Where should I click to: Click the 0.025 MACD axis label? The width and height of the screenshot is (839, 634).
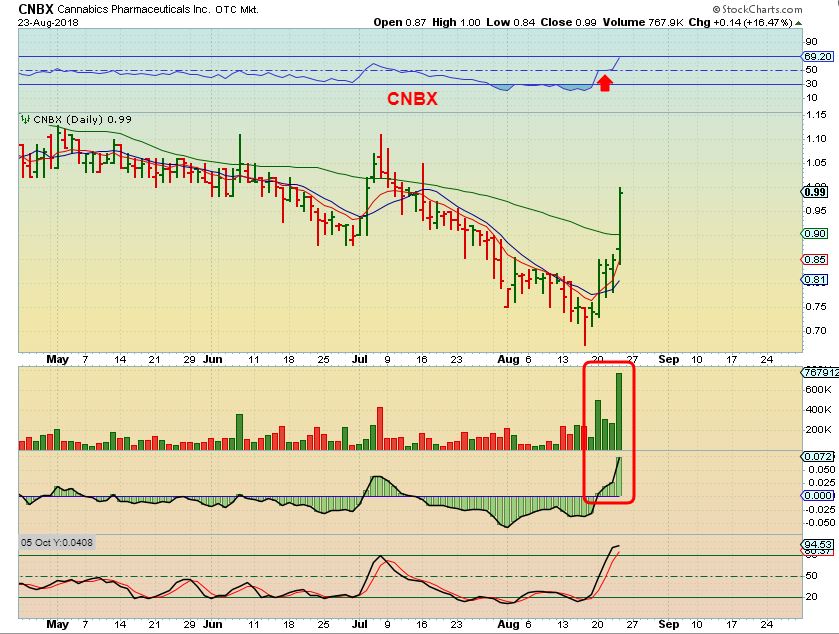[x=821, y=483]
